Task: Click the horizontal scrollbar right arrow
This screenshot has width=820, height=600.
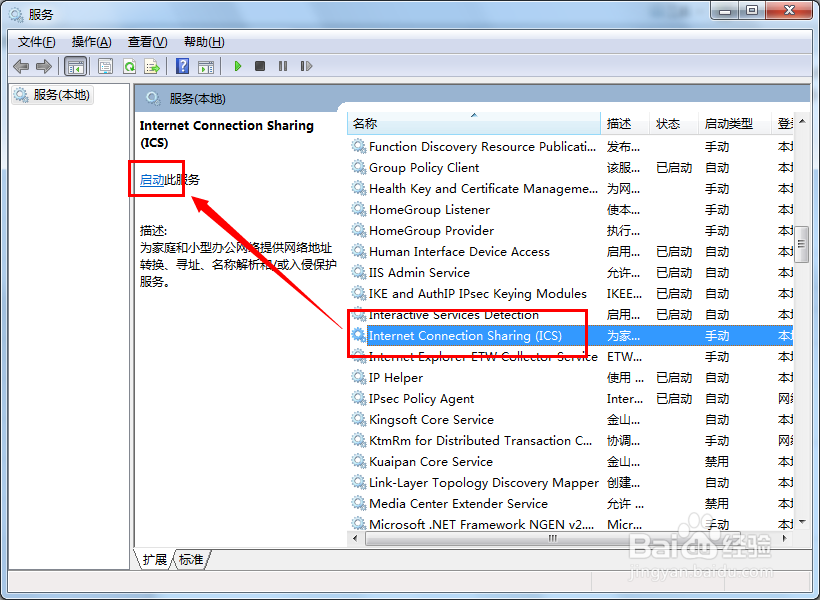Action: coord(785,538)
